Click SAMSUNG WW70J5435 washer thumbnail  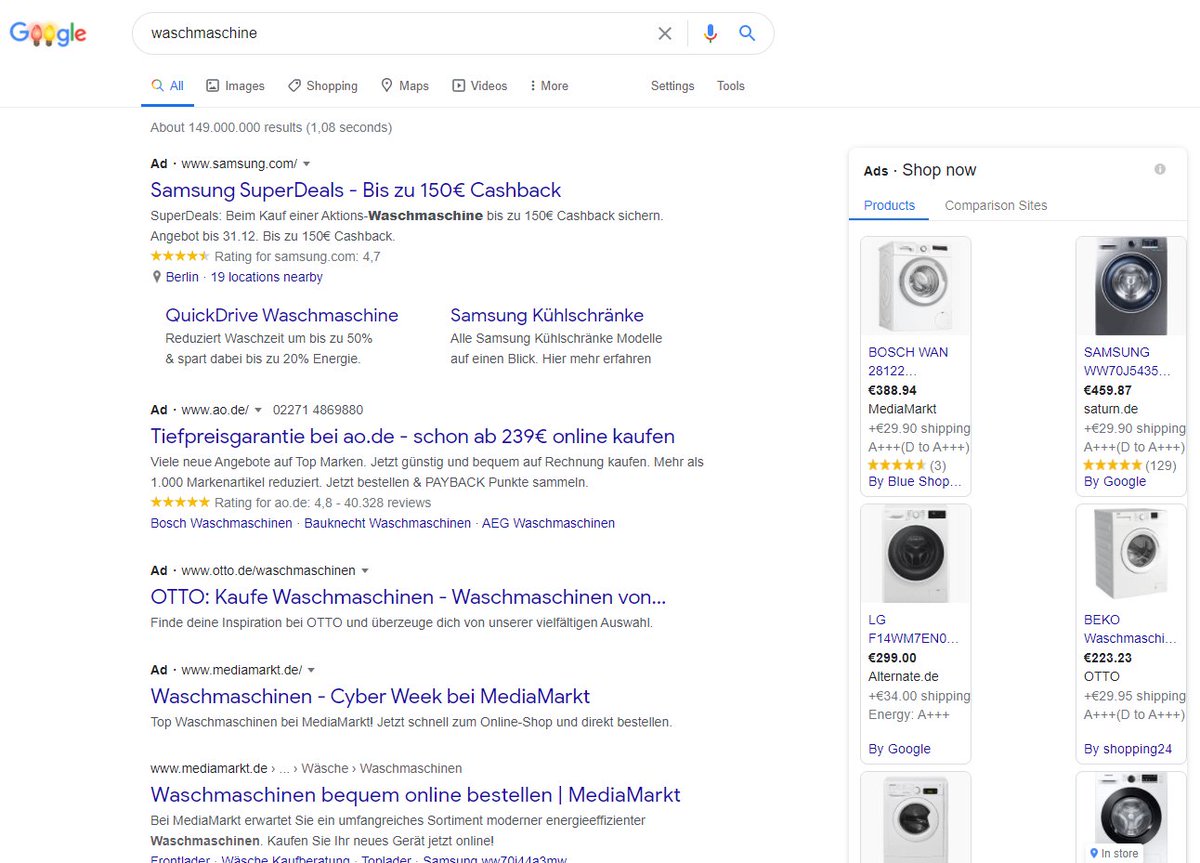point(1130,286)
